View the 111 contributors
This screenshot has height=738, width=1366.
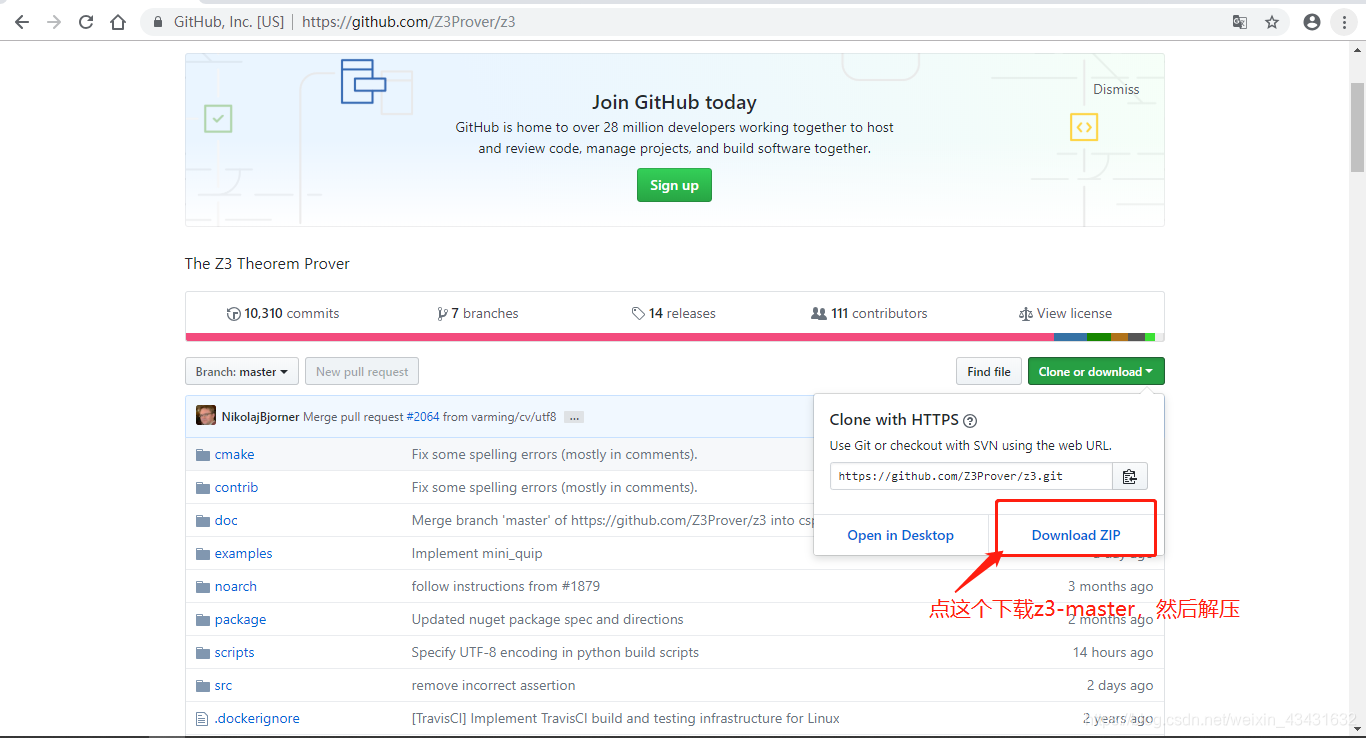point(869,313)
